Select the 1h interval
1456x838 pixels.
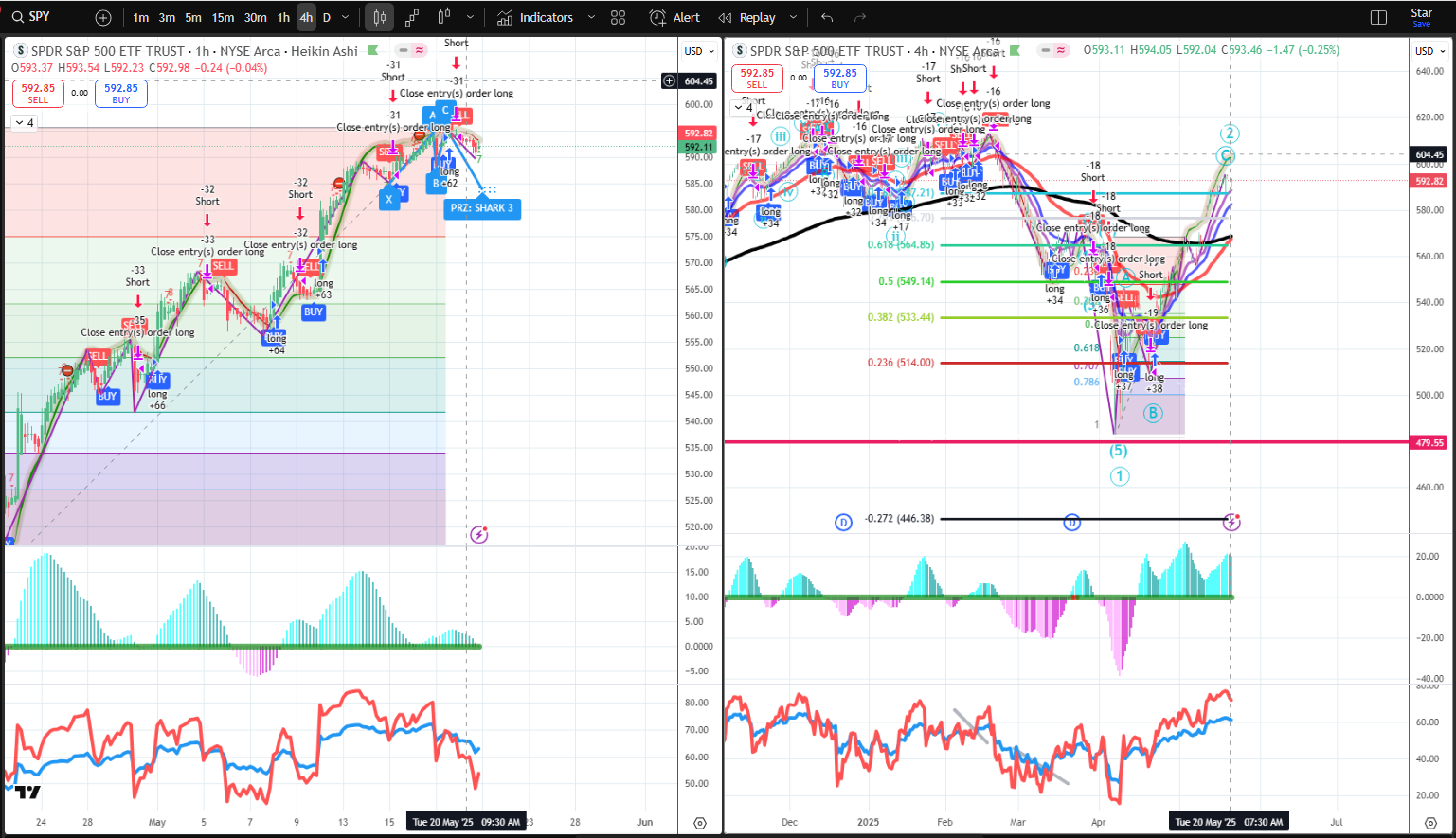point(283,17)
